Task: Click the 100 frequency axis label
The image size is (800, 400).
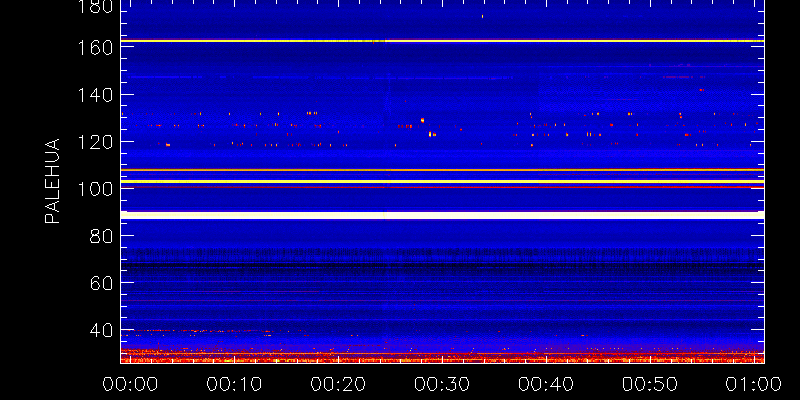Action: point(94,189)
